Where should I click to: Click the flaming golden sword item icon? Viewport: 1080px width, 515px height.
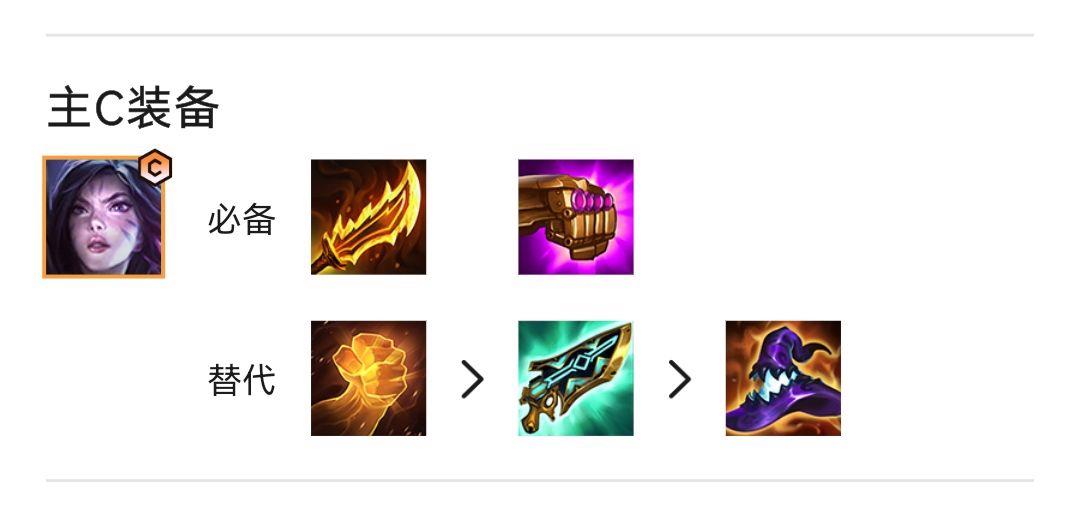click(368, 217)
